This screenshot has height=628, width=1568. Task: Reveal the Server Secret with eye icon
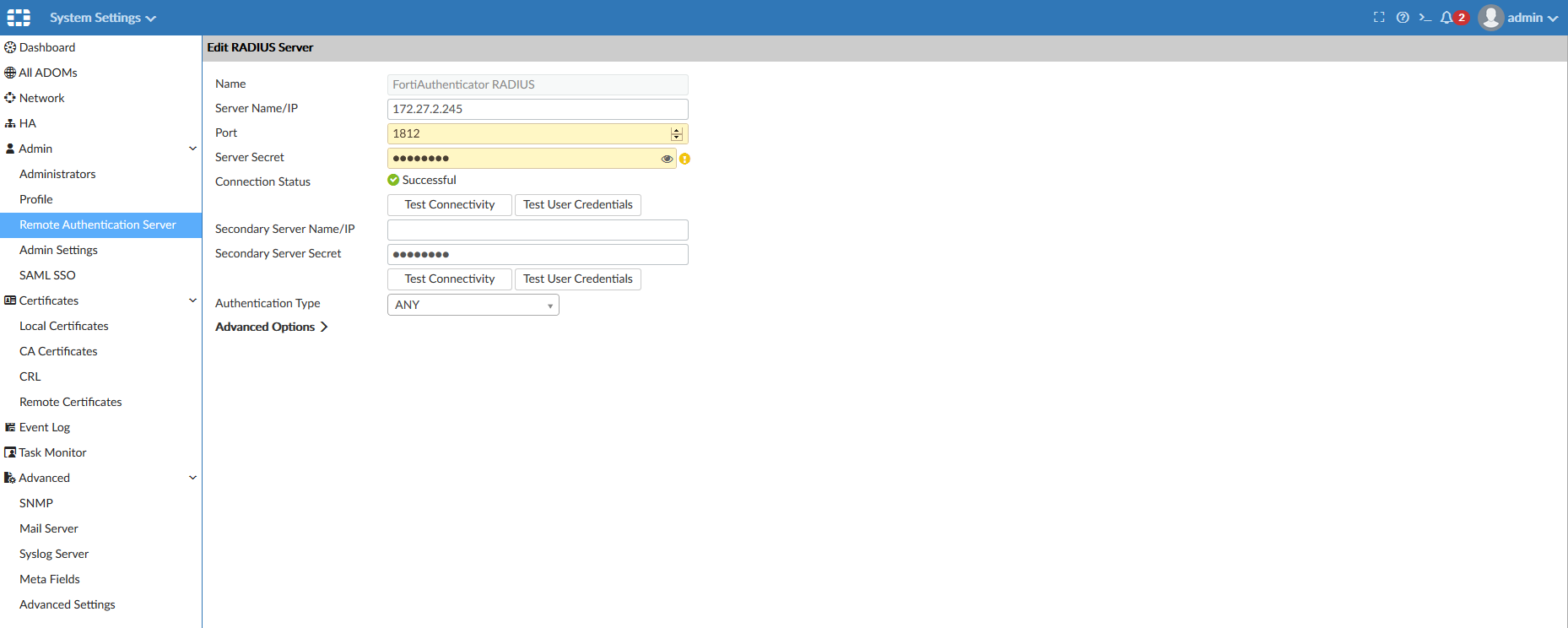(x=667, y=159)
